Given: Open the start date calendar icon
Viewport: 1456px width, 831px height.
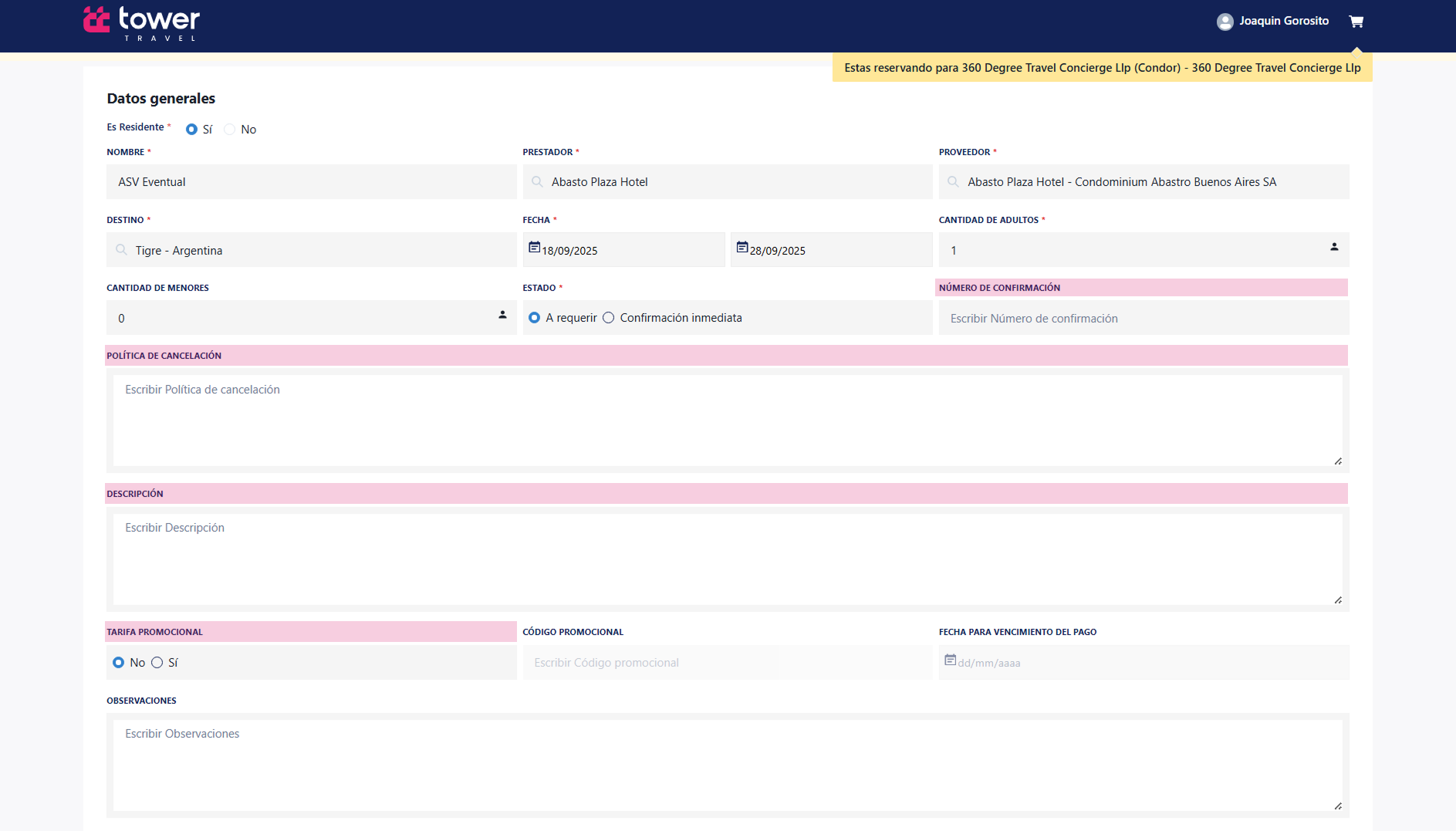Looking at the screenshot, I should 534,248.
